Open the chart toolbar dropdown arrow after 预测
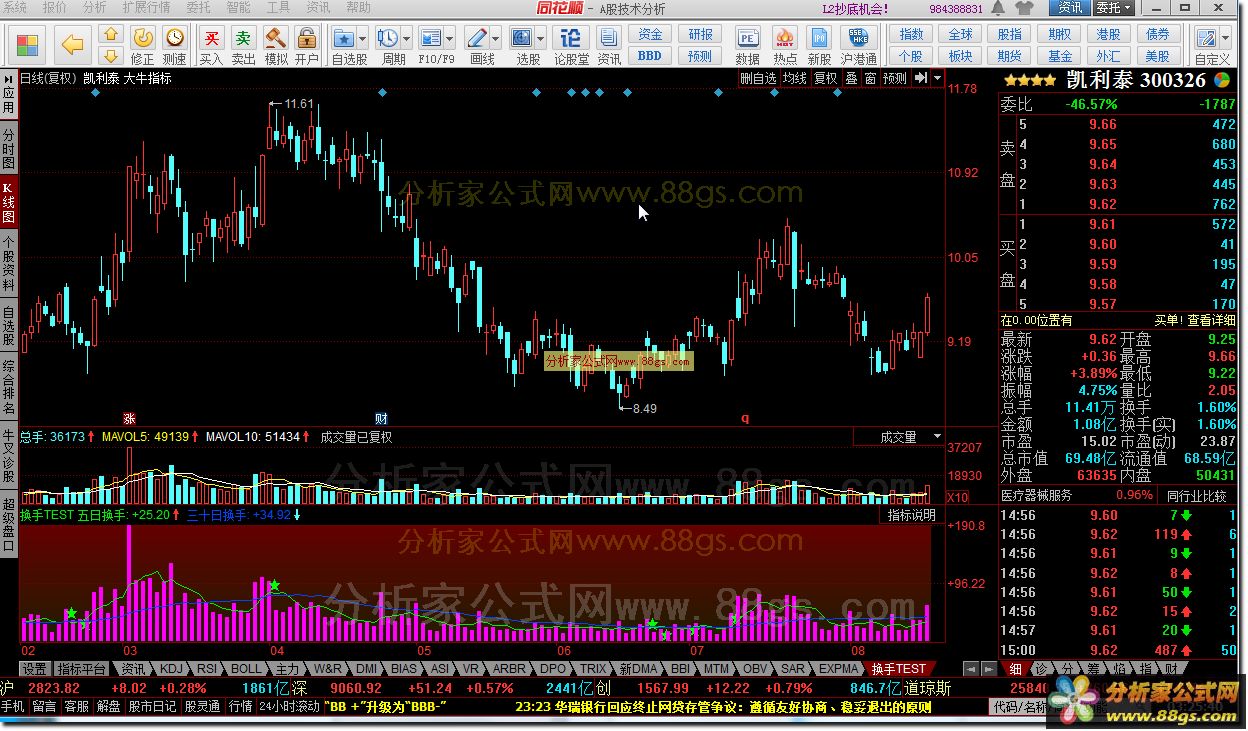 (939, 77)
